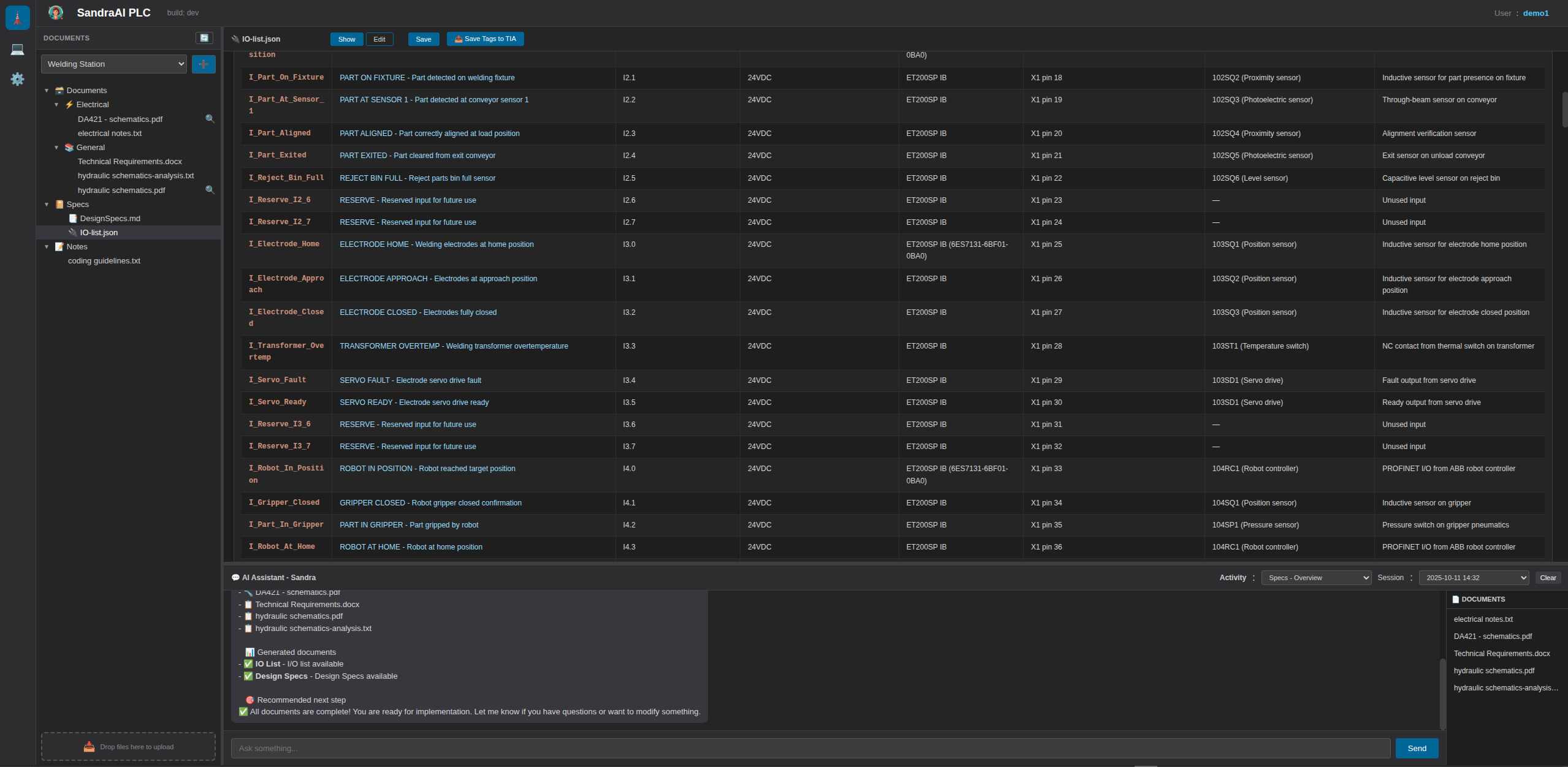This screenshot has height=767, width=1568.
Task: Open the Activity Specs - Overview dropdown
Action: [x=1315, y=578]
